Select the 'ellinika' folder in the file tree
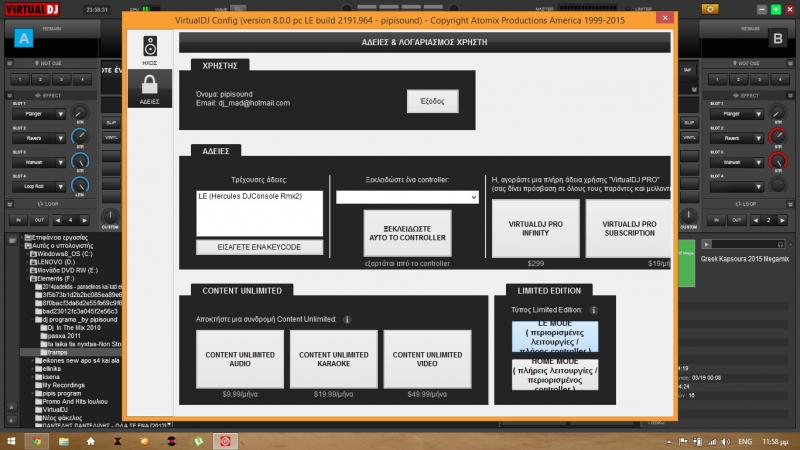 51,369
